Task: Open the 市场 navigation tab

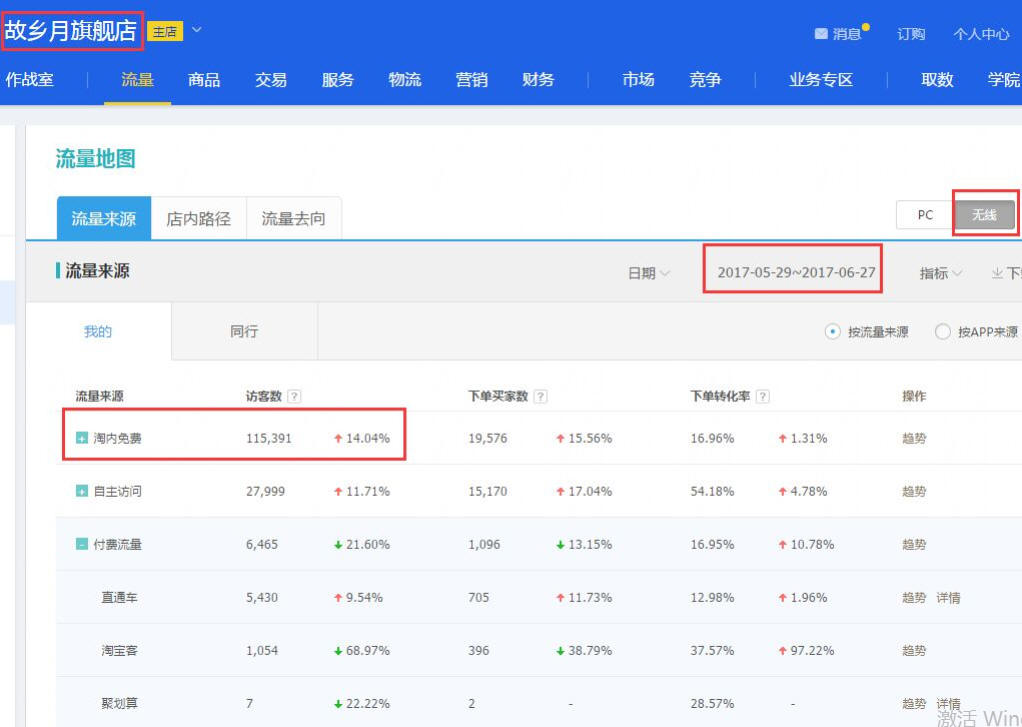Action: point(638,80)
